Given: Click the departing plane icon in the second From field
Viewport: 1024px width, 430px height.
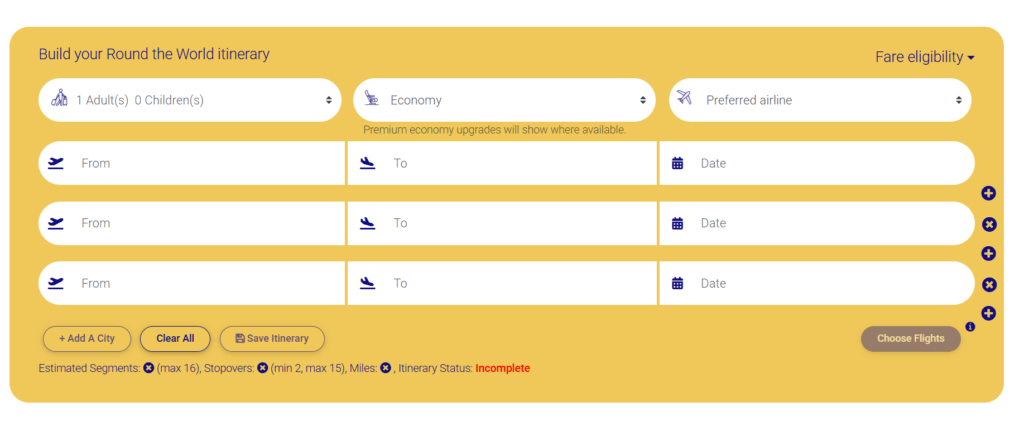Looking at the screenshot, I should (x=56, y=223).
